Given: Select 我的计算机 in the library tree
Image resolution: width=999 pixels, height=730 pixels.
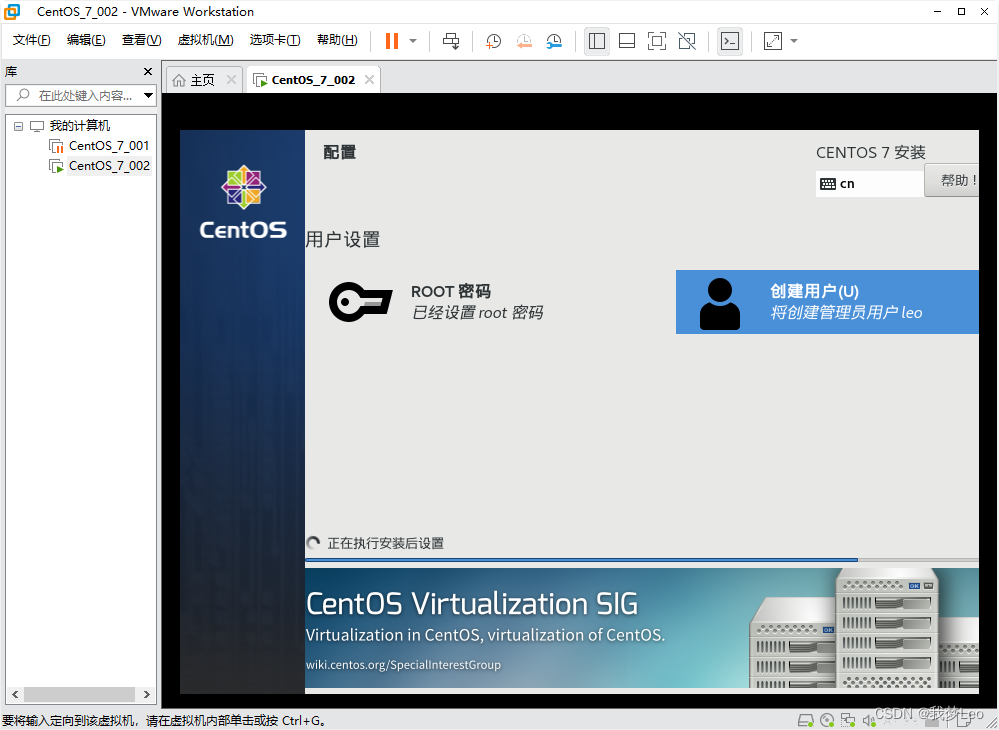Looking at the screenshot, I should (80, 126).
